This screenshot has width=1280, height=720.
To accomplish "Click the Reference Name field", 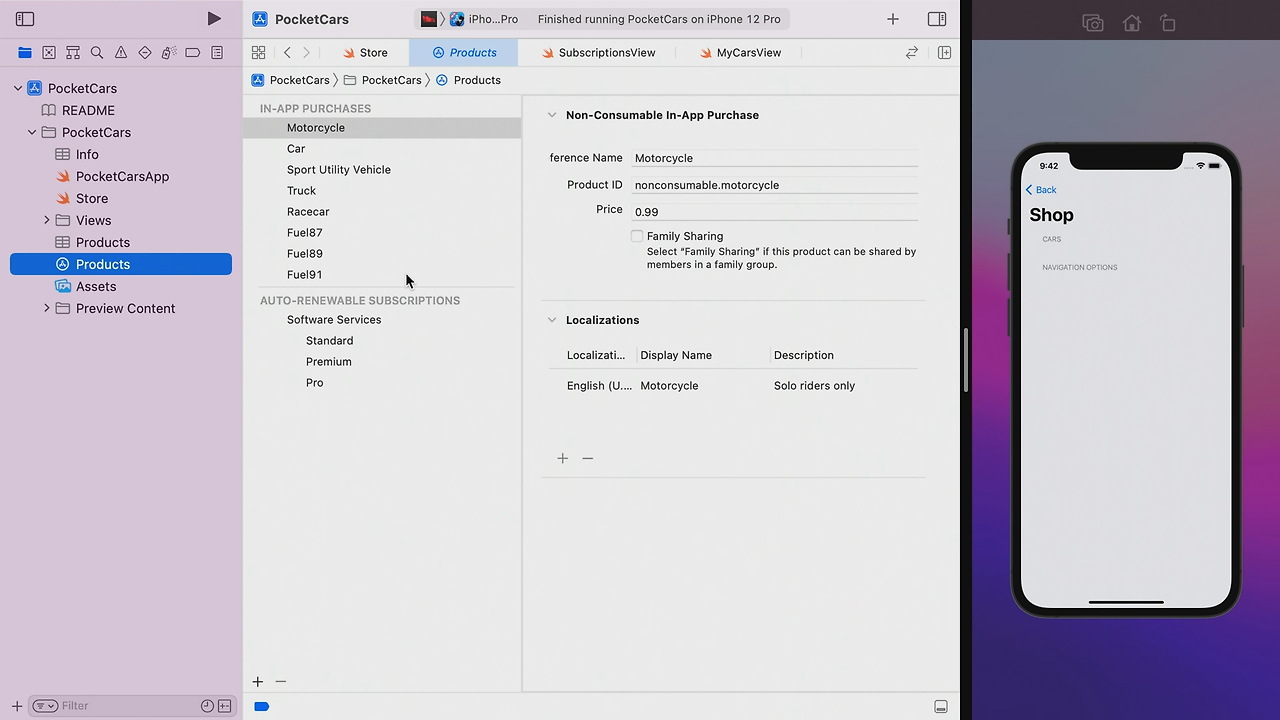I will tap(775, 158).
